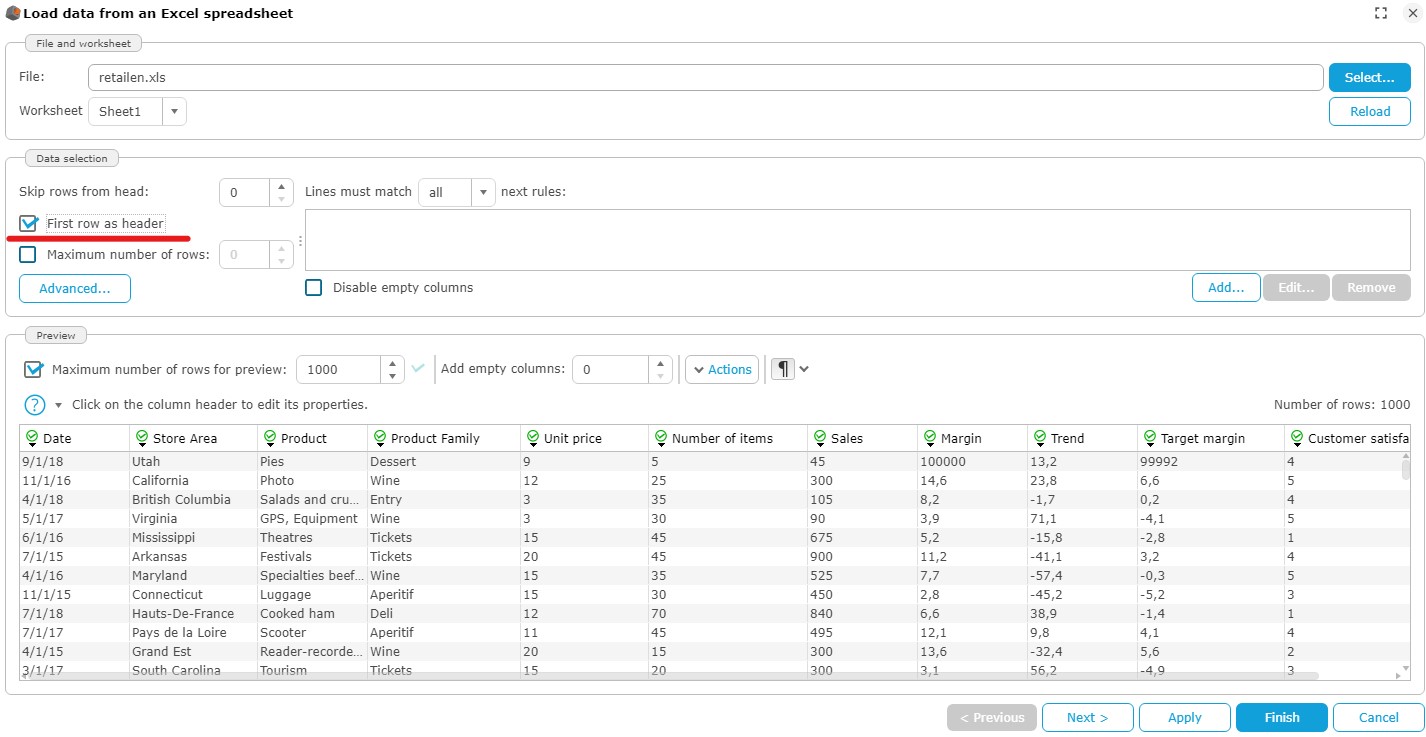The height and width of the screenshot is (737, 1426).
Task: Click the green status icon on Target margin column
Action: [x=1150, y=437]
